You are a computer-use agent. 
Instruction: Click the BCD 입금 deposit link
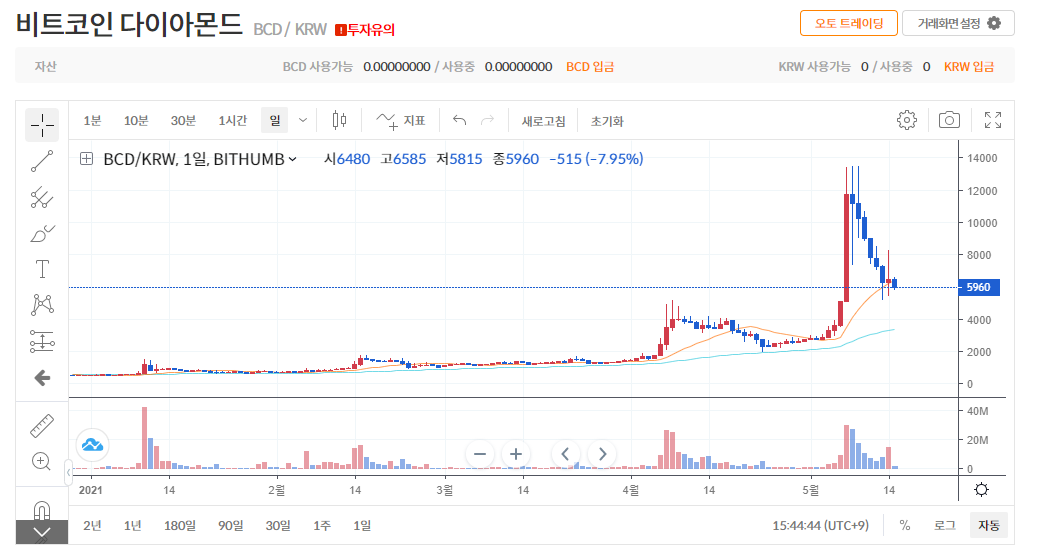coord(590,67)
